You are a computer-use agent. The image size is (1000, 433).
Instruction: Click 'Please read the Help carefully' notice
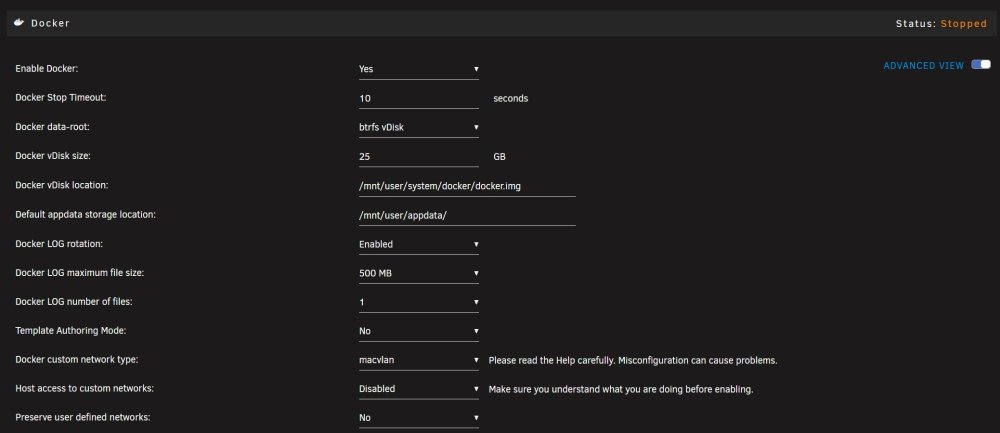(x=633, y=360)
